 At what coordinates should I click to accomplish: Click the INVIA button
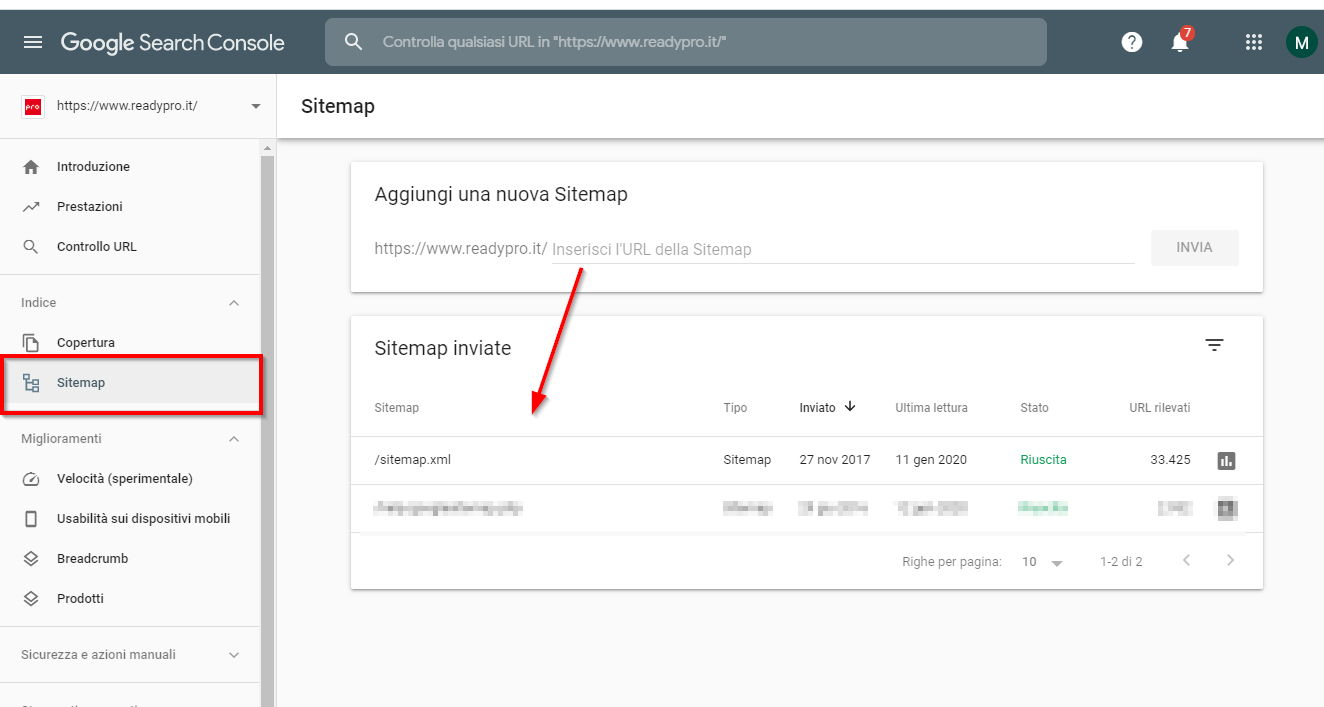[1194, 248]
